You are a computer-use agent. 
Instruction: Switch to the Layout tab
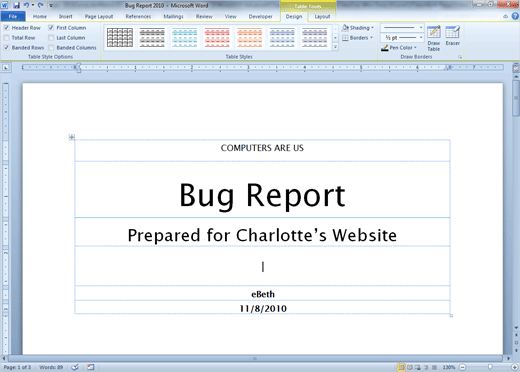tap(322, 16)
